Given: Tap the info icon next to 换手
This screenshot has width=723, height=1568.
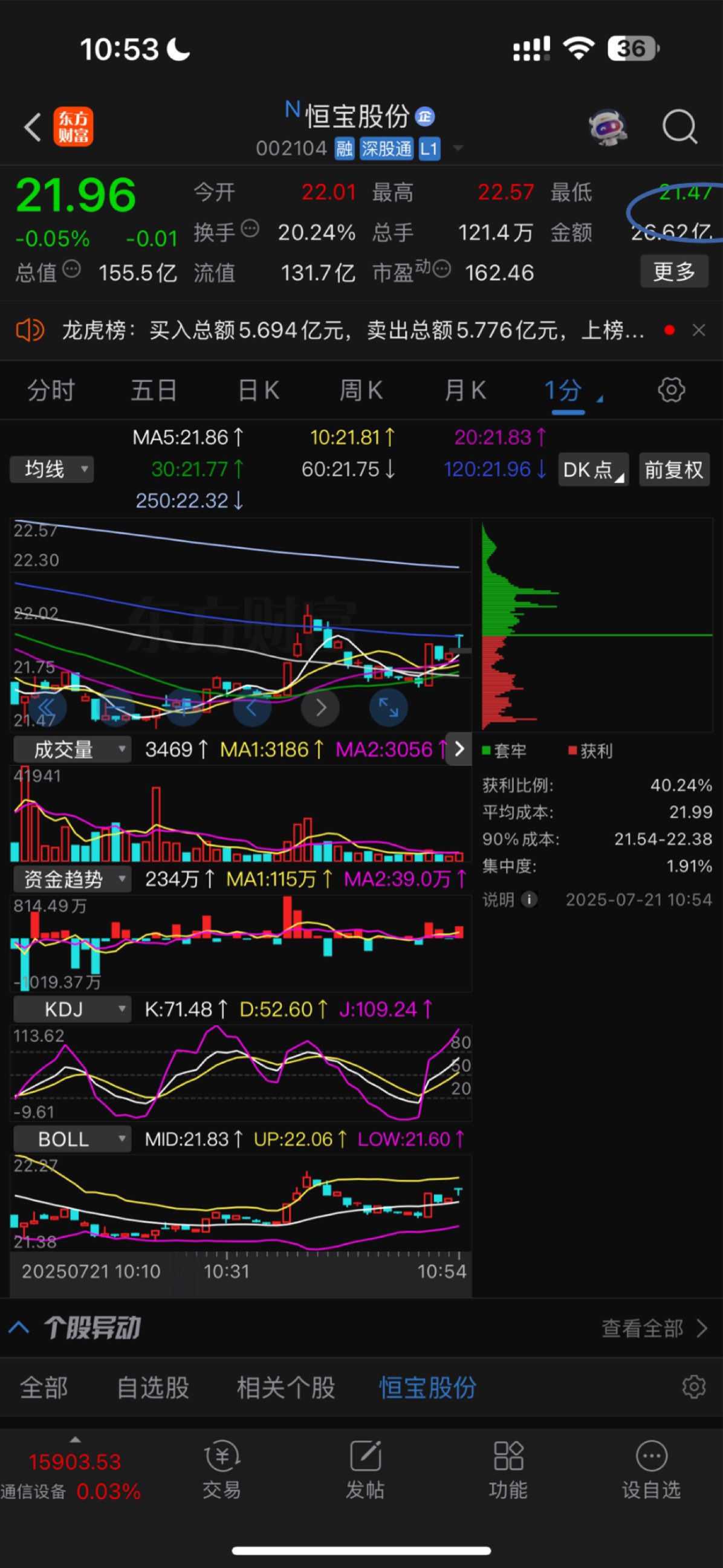Looking at the screenshot, I should tap(250, 229).
